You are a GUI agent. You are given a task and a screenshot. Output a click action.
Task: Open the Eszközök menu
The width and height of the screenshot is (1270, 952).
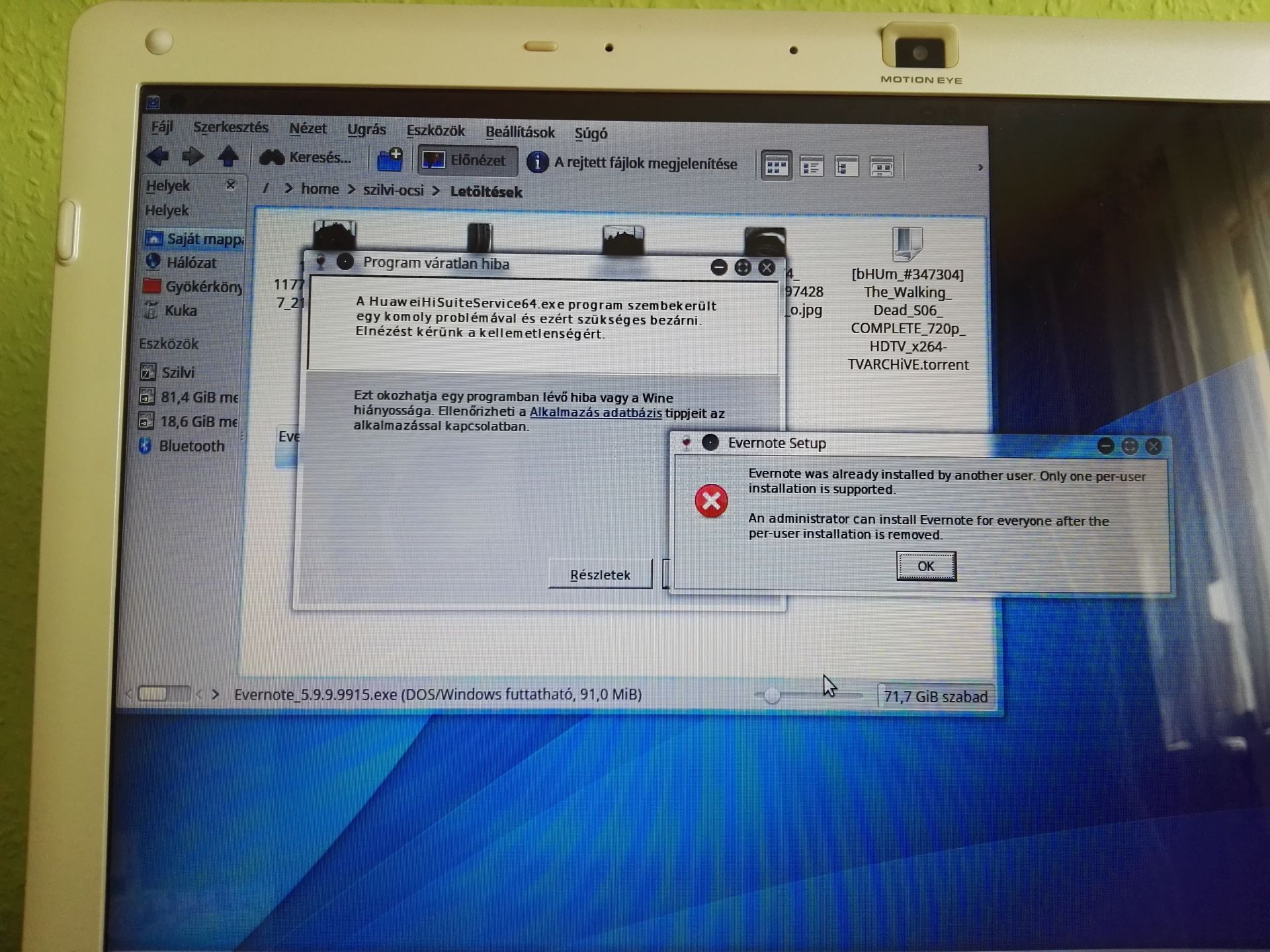click(435, 131)
